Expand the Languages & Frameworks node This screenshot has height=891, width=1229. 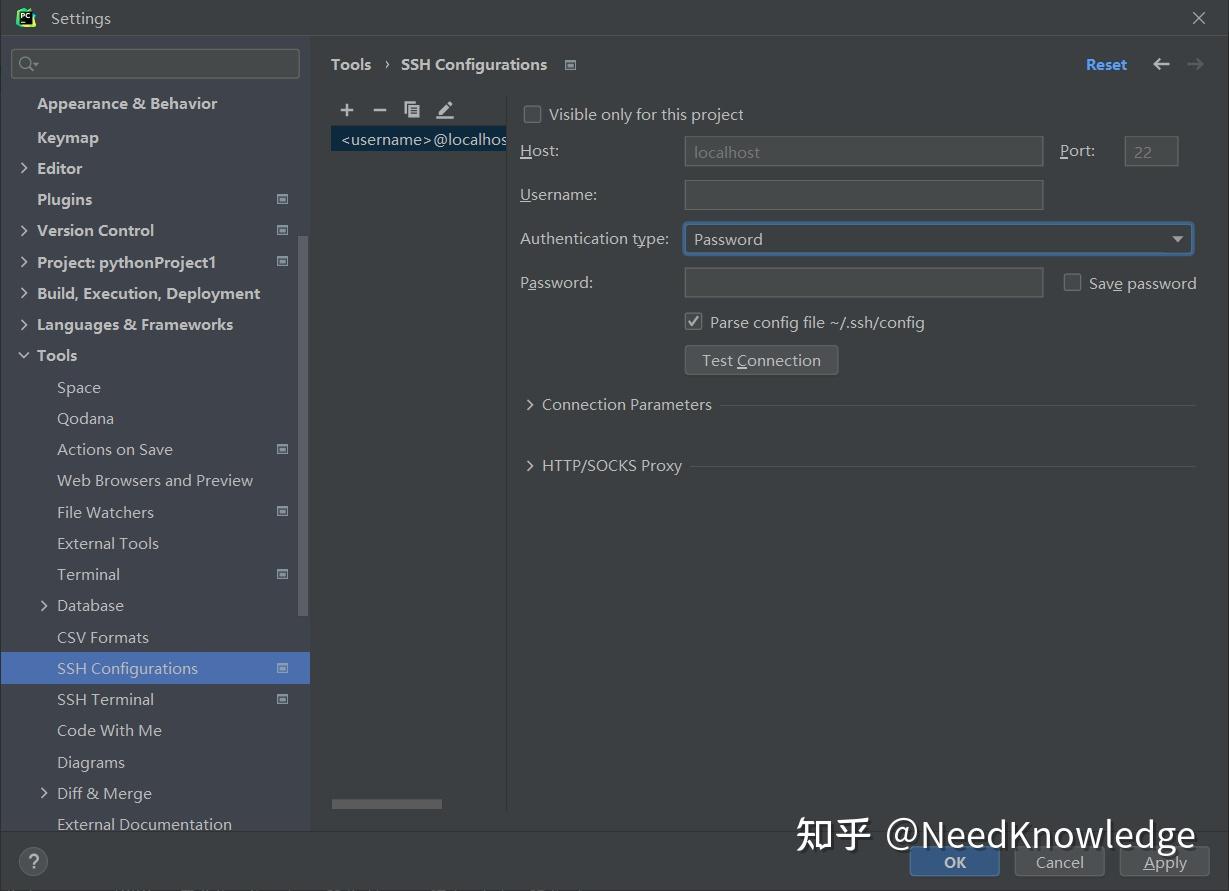coord(24,324)
